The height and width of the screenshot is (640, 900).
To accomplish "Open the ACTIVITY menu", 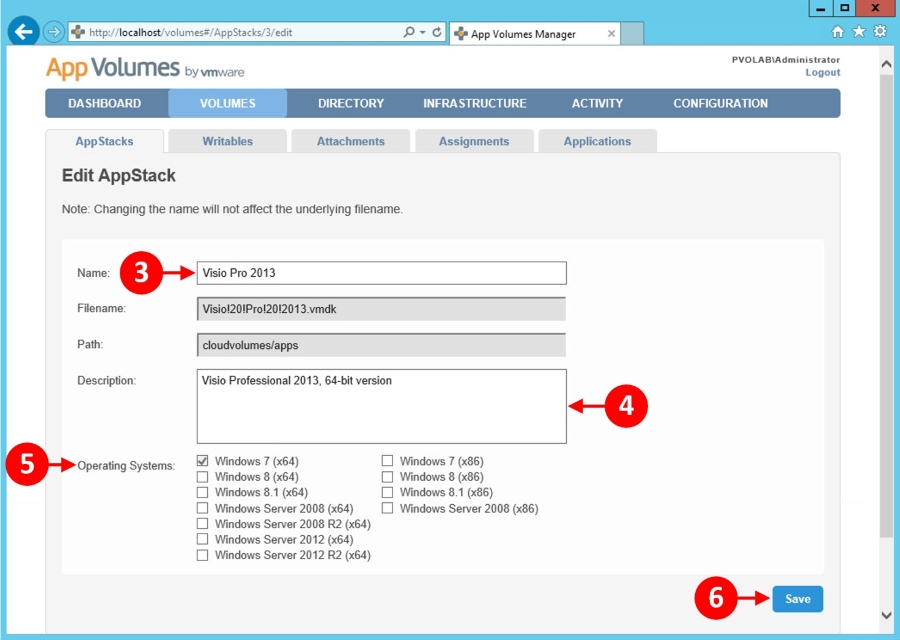I will (597, 103).
